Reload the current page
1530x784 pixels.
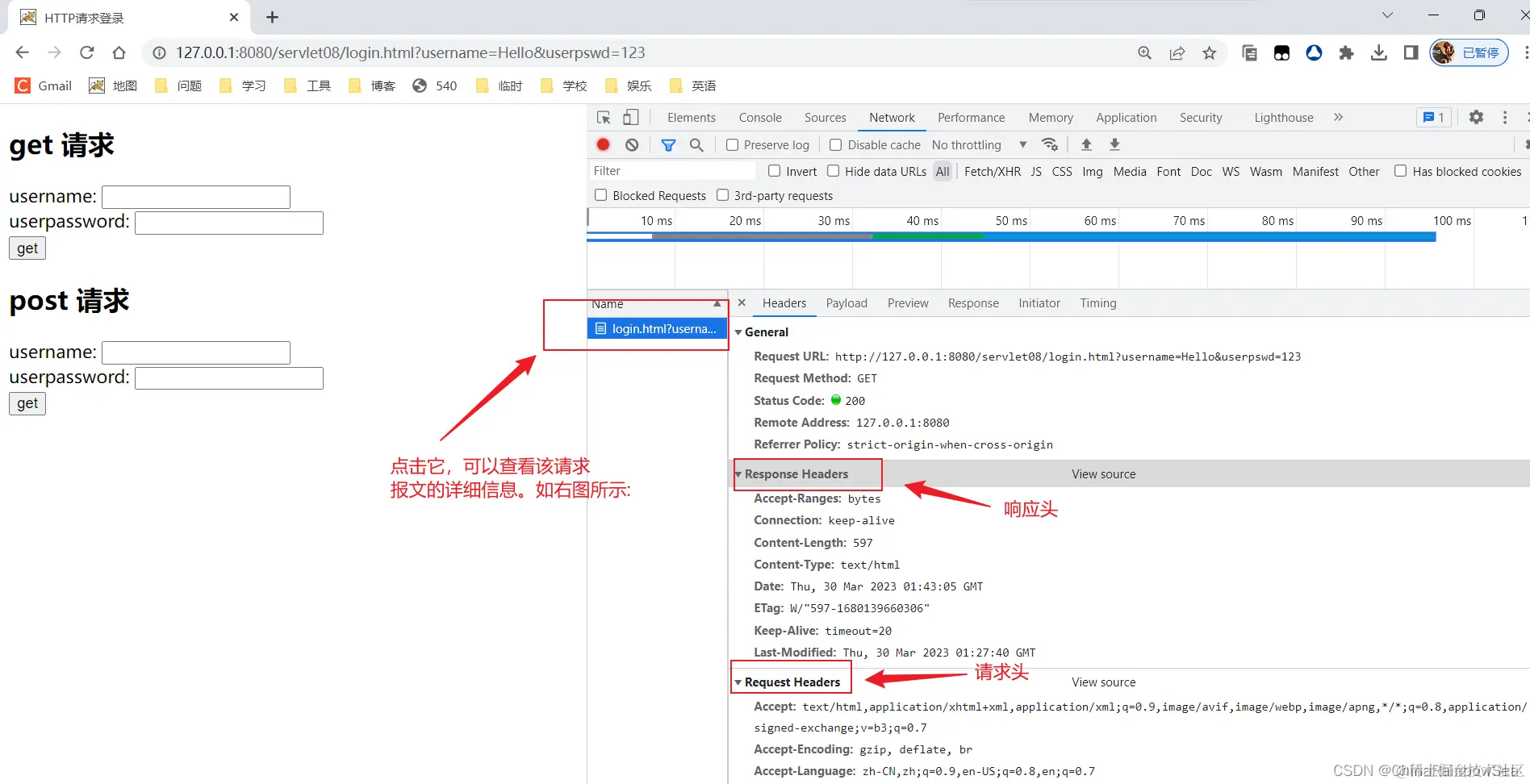click(x=86, y=52)
